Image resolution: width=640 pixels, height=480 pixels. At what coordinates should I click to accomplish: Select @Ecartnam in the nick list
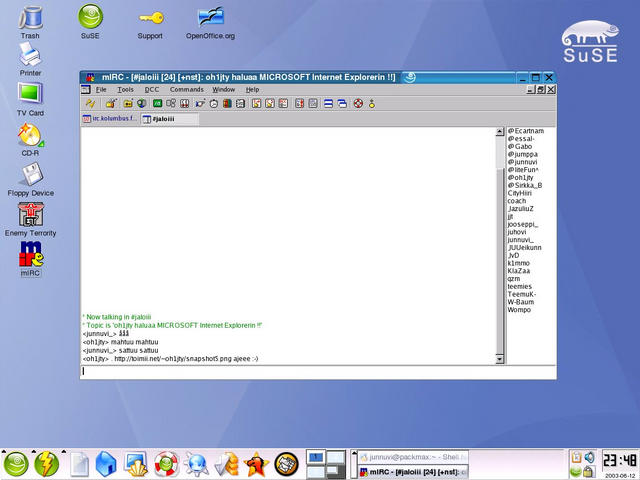pos(526,131)
